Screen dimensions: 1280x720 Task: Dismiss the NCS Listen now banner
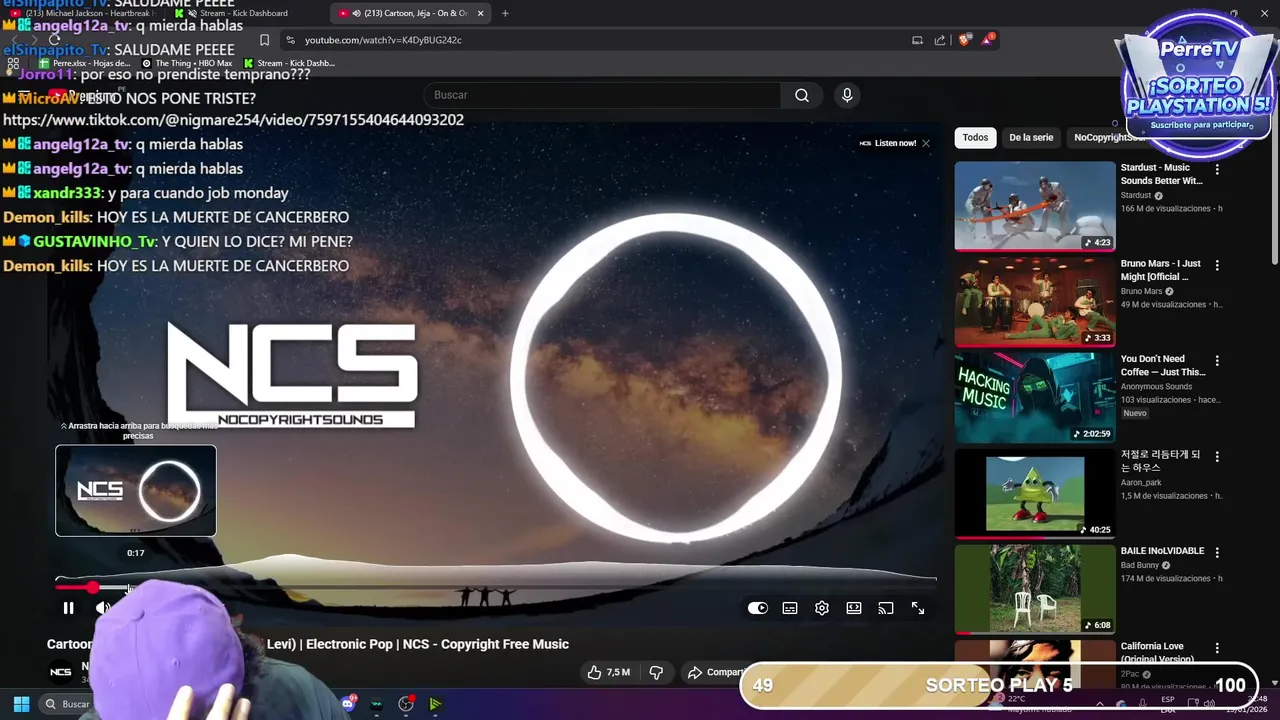pyautogui.click(x=926, y=143)
